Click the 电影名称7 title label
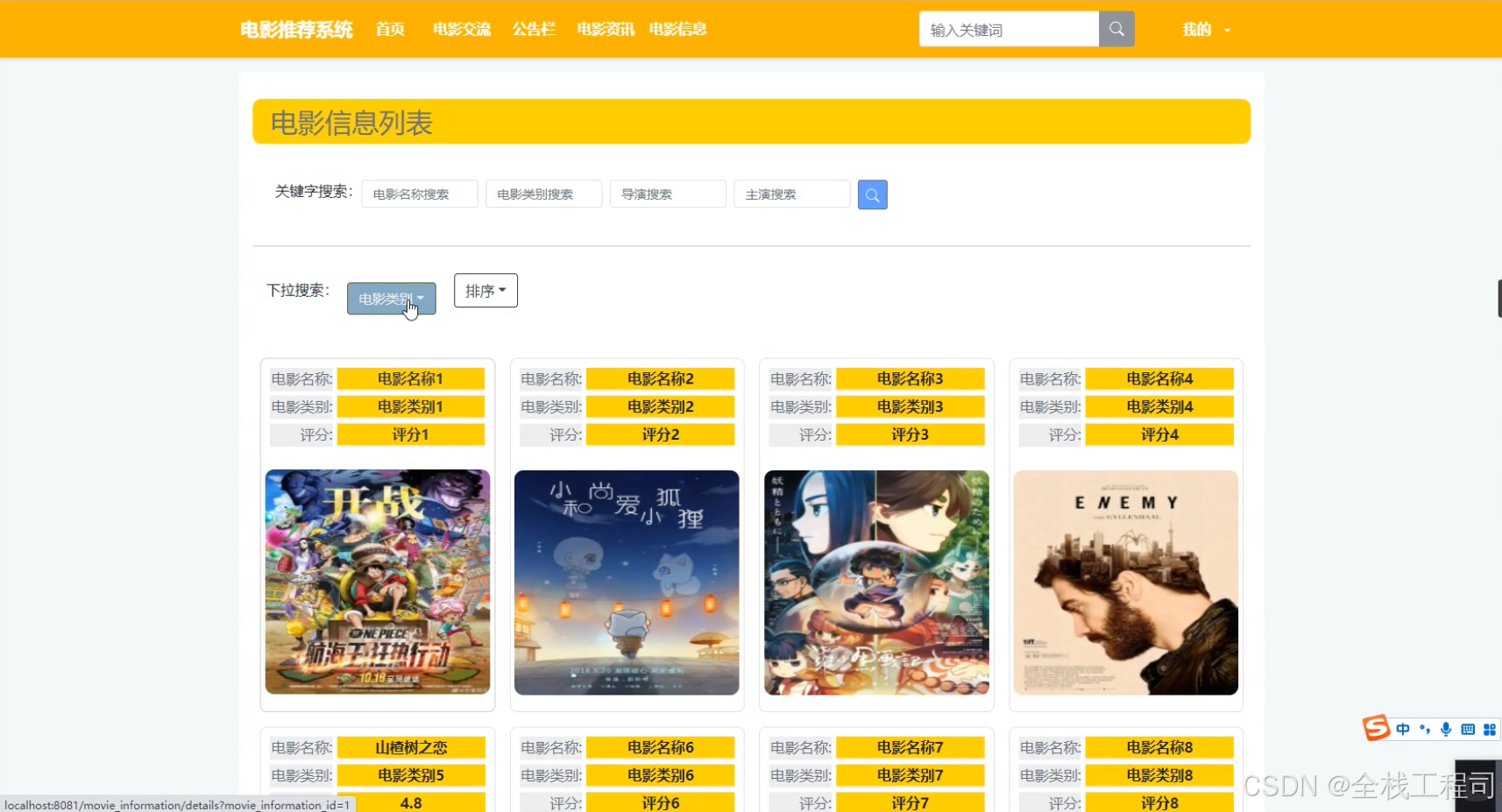1502x812 pixels. [x=910, y=747]
